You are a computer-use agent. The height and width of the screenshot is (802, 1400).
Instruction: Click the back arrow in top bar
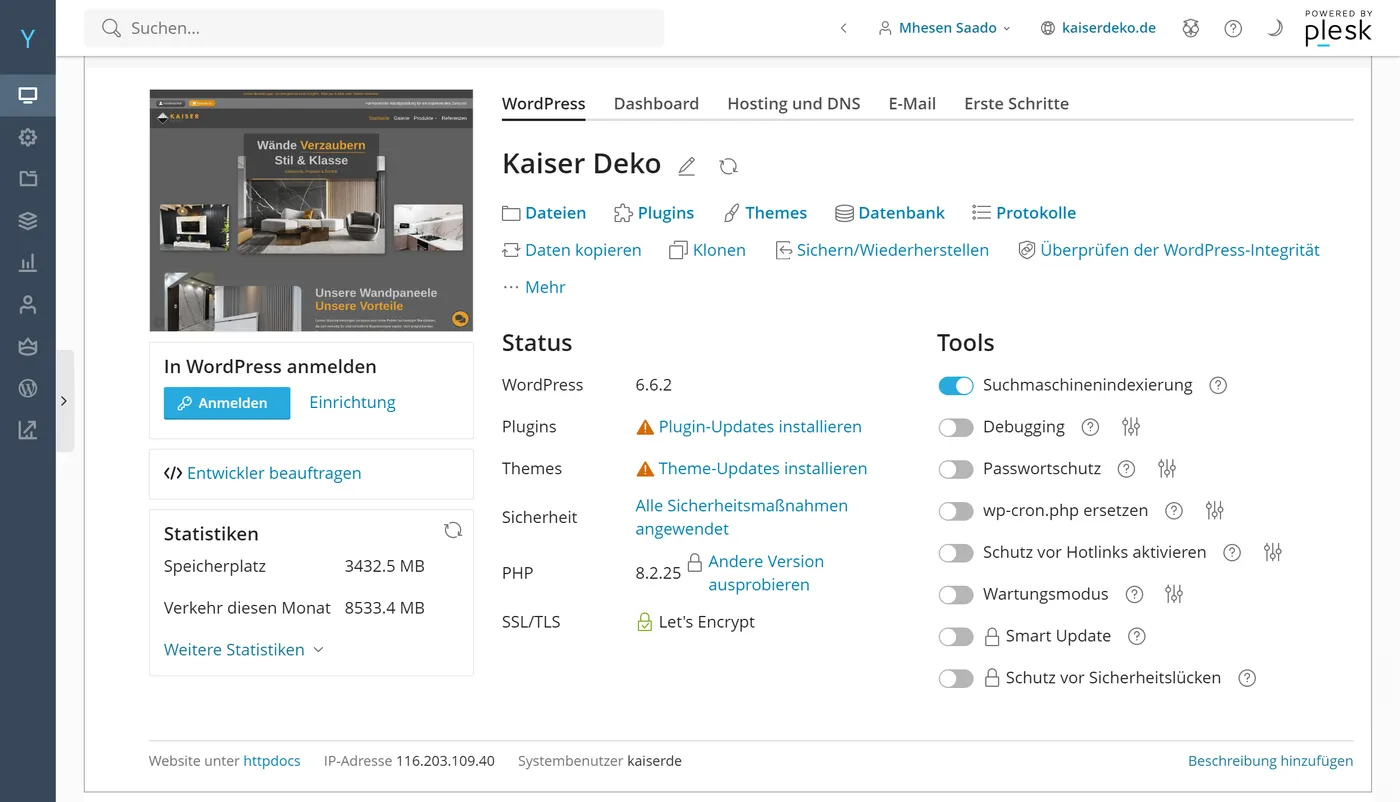pyautogui.click(x=843, y=28)
